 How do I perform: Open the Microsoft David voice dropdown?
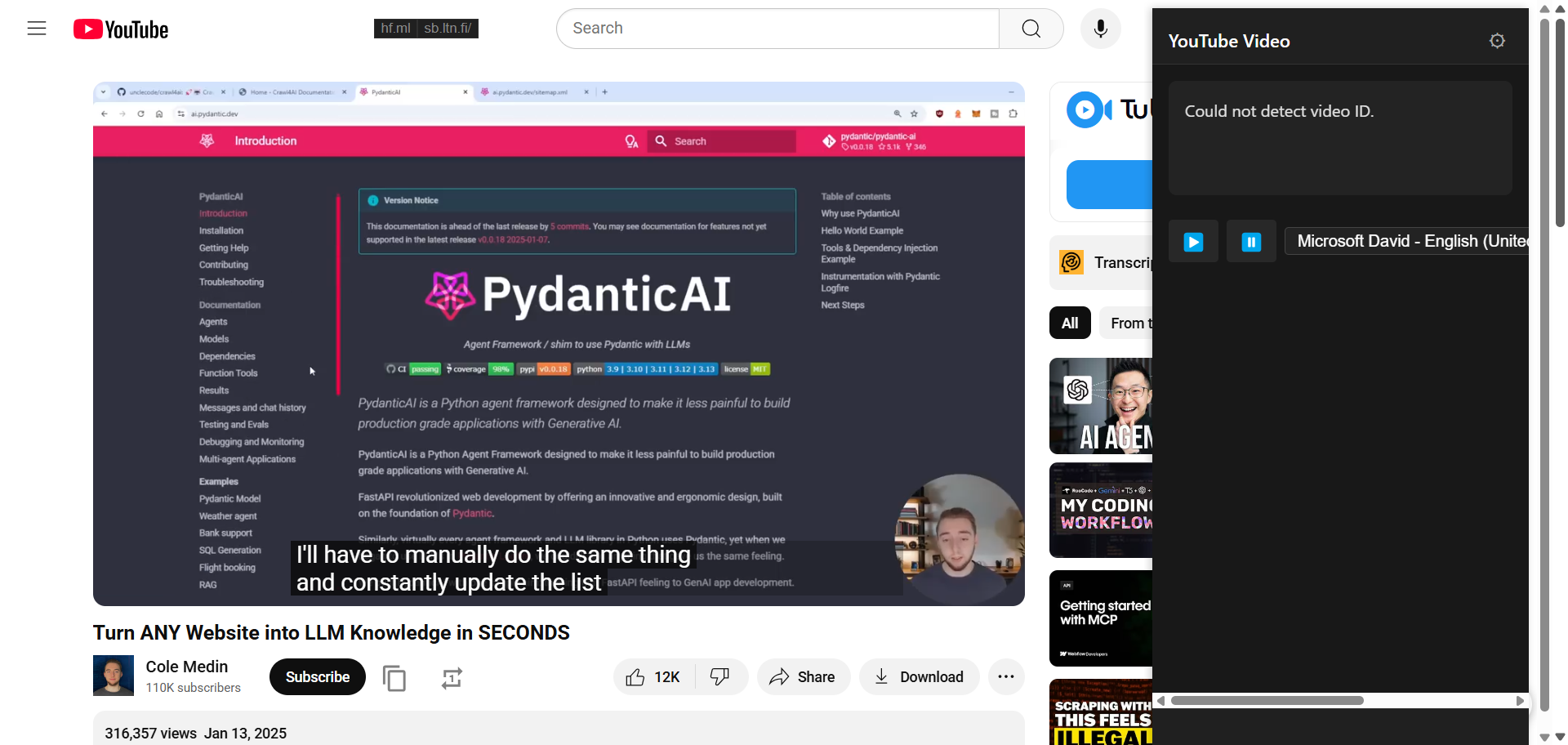(x=1406, y=242)
